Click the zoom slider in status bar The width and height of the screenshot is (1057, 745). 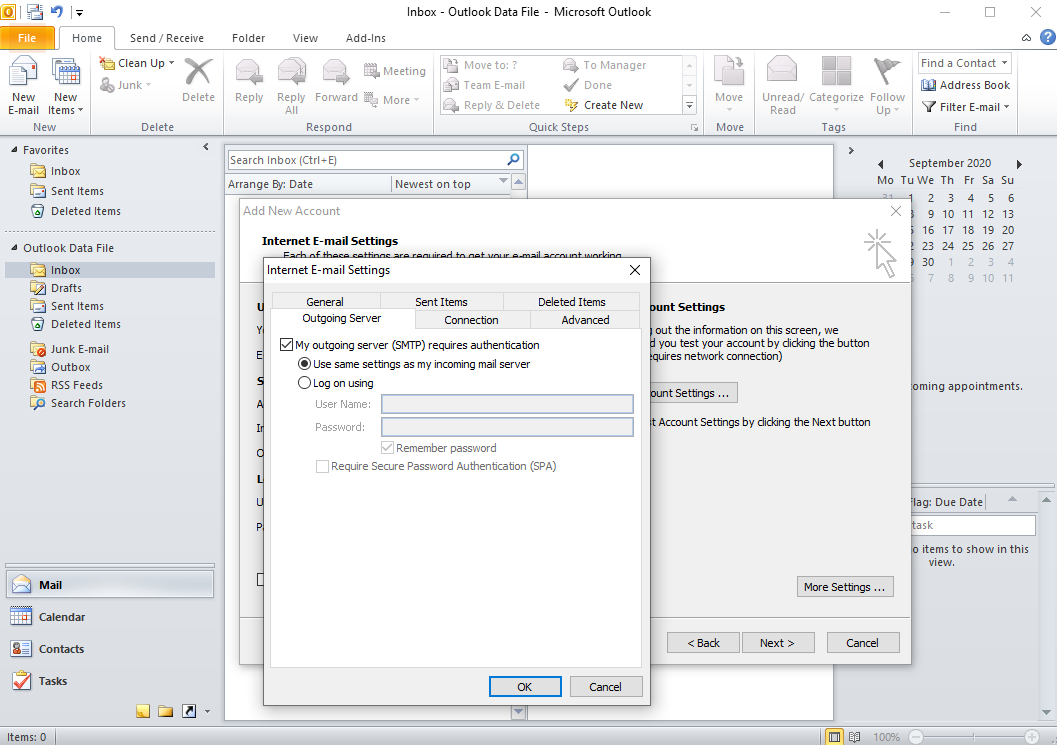pyautogui.click(x=973, y=736)
